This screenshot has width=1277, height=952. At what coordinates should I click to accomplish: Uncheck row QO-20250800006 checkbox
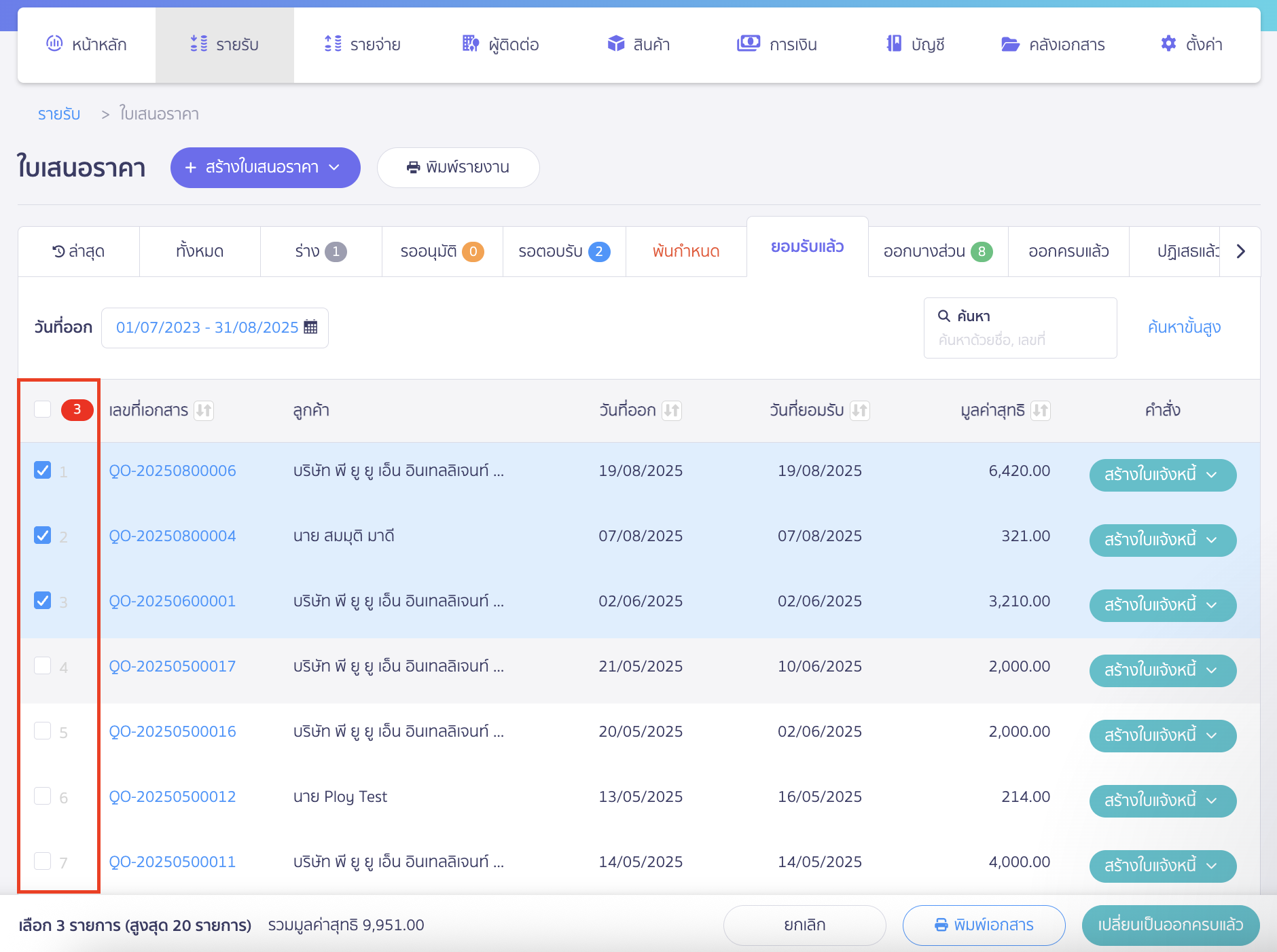[x=43, y=470]
